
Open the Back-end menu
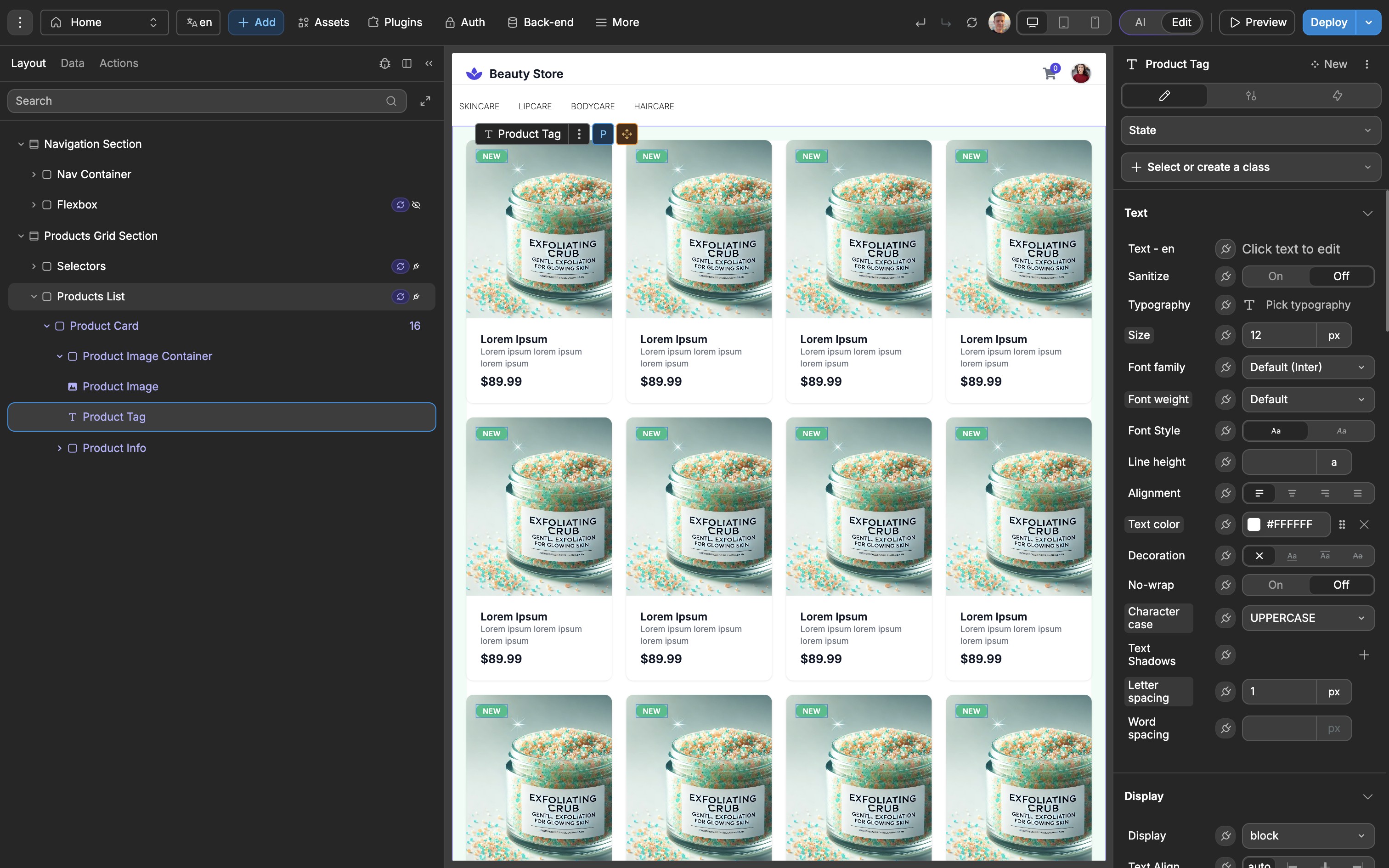pyautogui.click(x=541, y=23)
